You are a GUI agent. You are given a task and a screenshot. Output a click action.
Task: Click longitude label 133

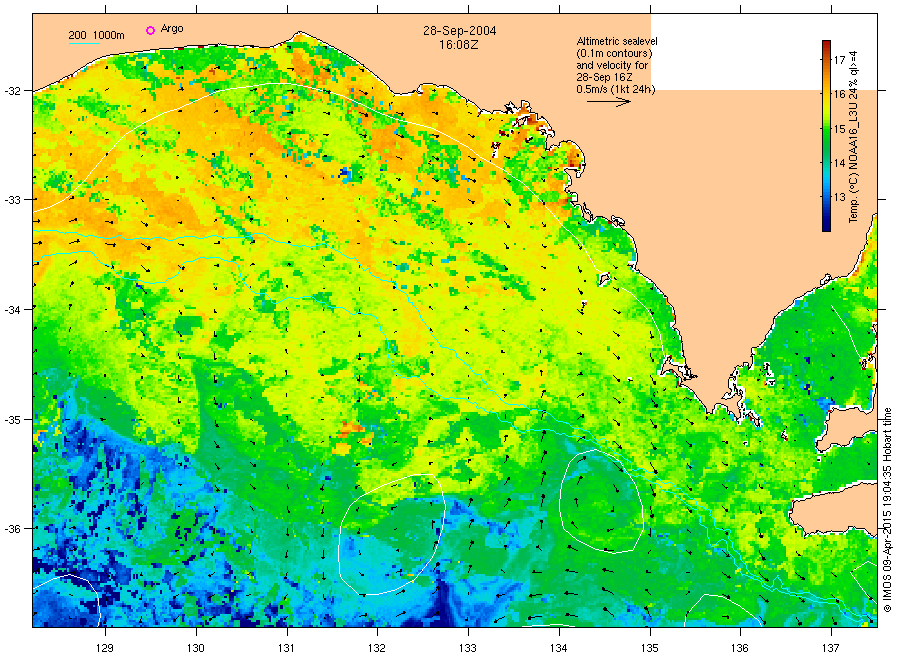tap(468, 648)
